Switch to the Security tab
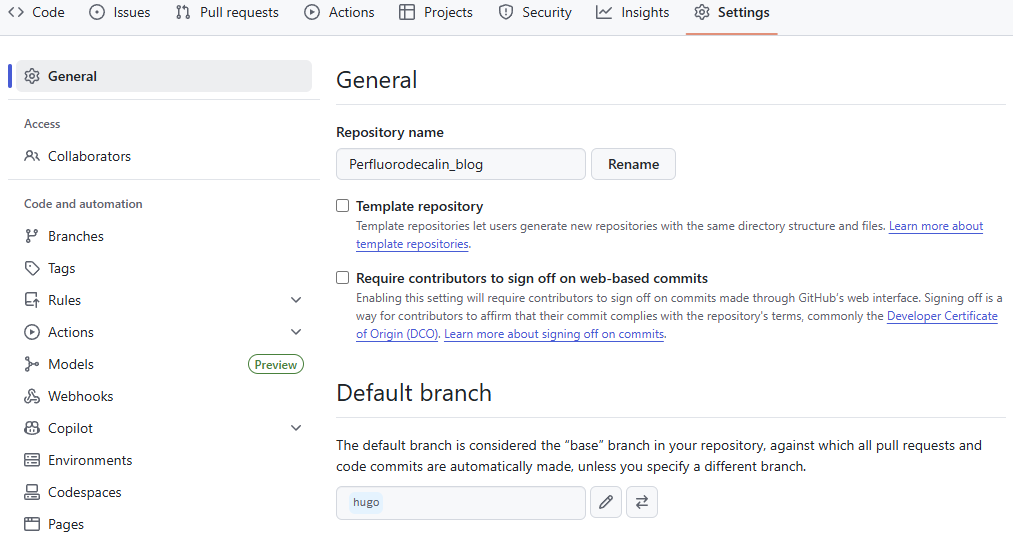The width and height of the screenshot is (1013, 546). click(535, 12)
